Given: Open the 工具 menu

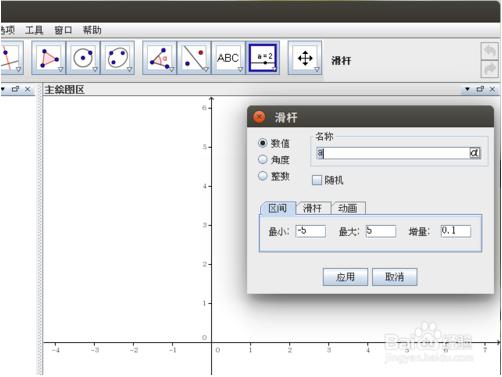Looking at the screenshot, I should pyautogui.click(x=34, y=30).
